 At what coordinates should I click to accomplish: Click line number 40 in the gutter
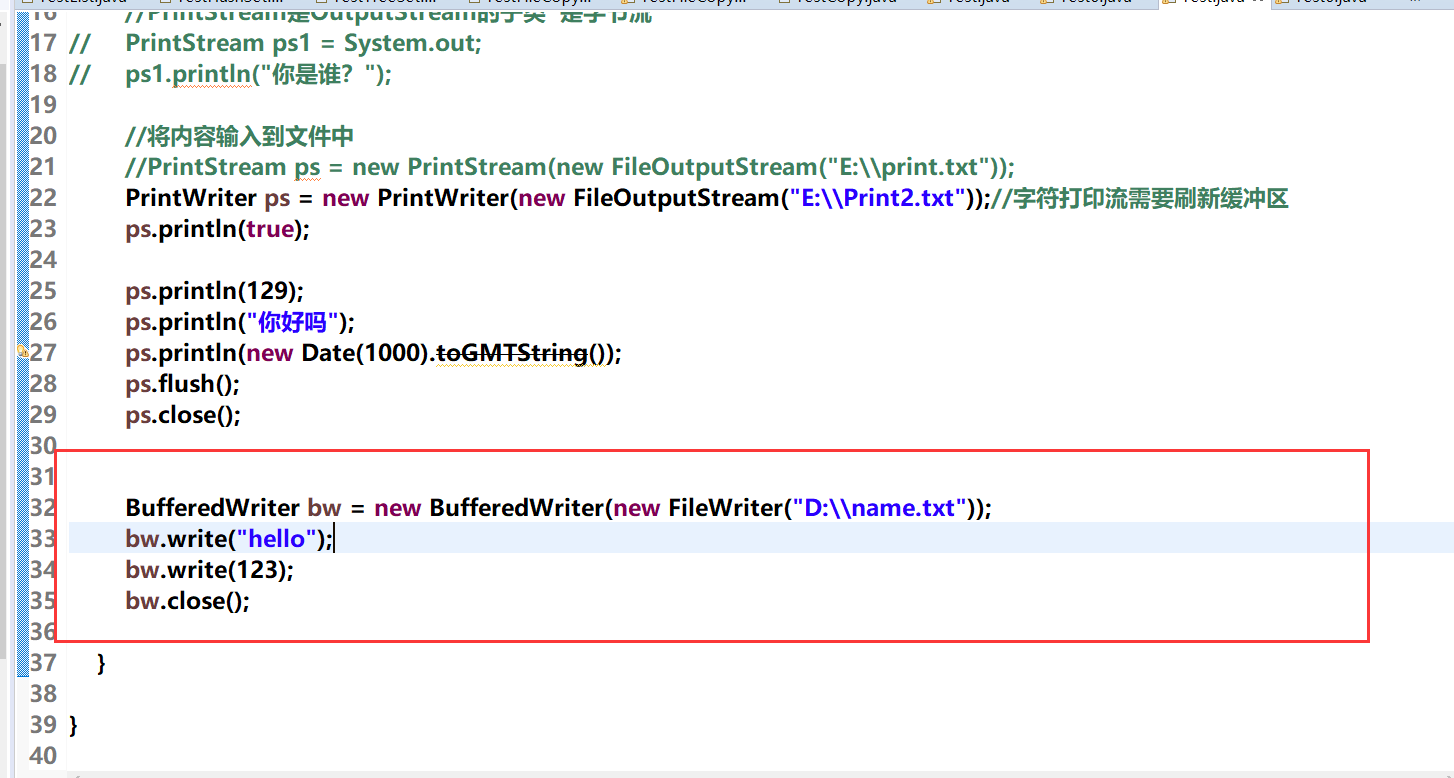click(x=42, y=756)
